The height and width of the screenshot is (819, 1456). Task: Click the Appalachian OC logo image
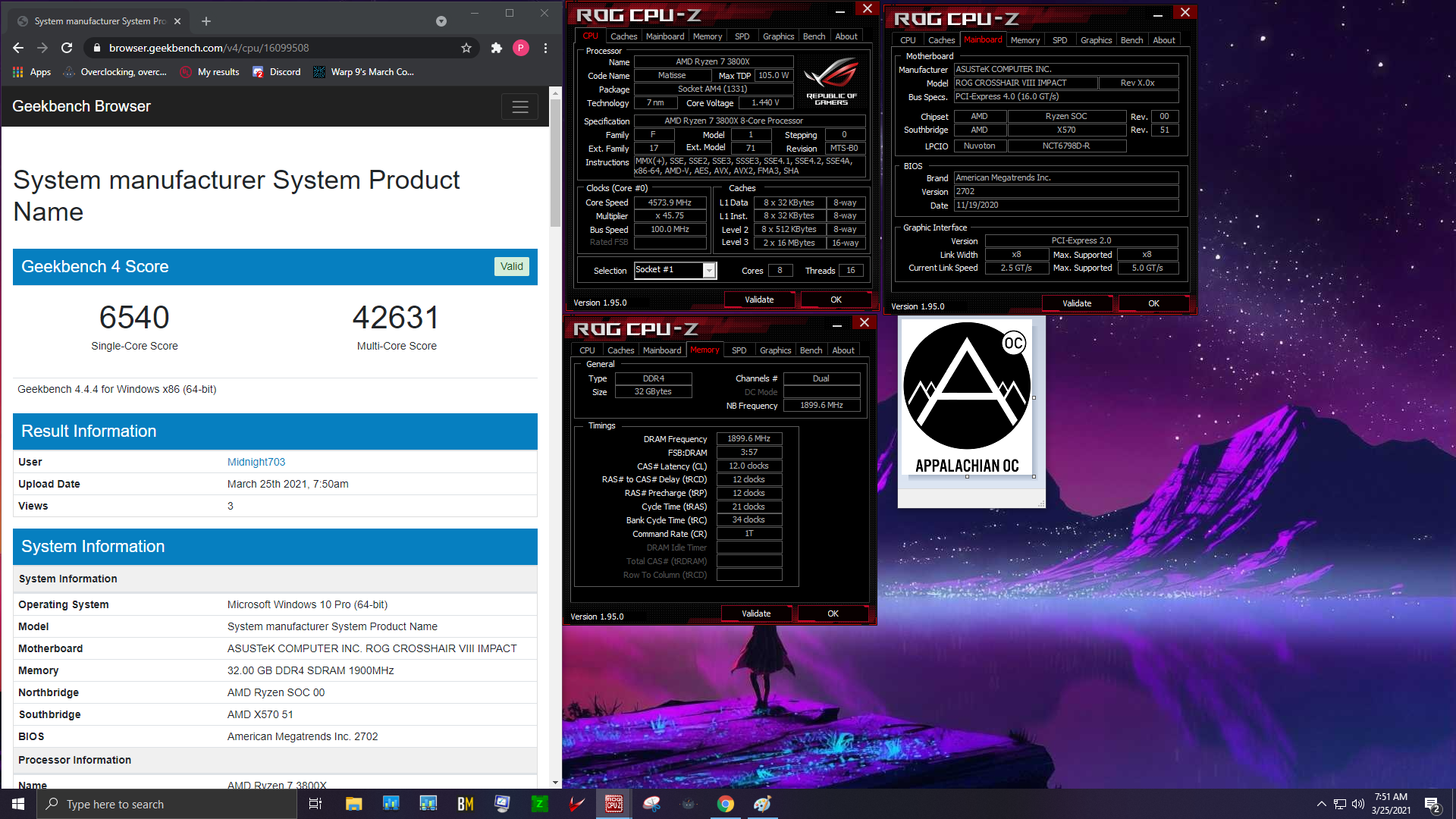(967, 398)
